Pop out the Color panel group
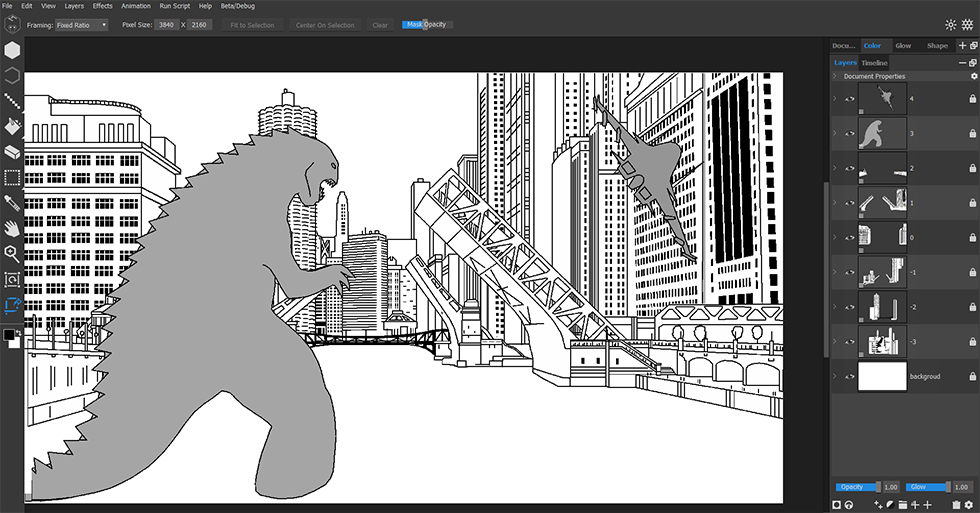980x513 pixels. point(974,46)
